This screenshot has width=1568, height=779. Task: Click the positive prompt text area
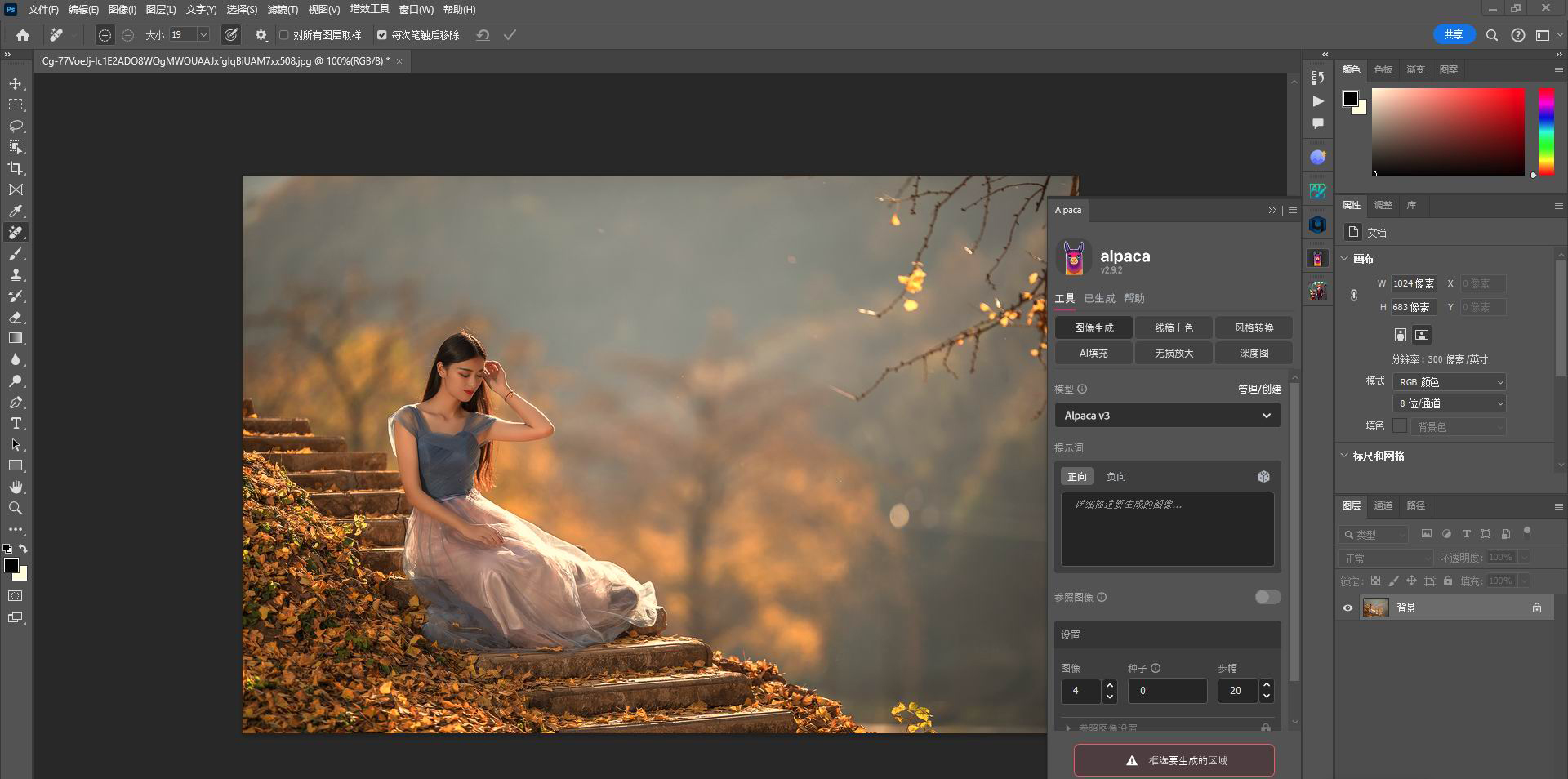click(1167, 528)
